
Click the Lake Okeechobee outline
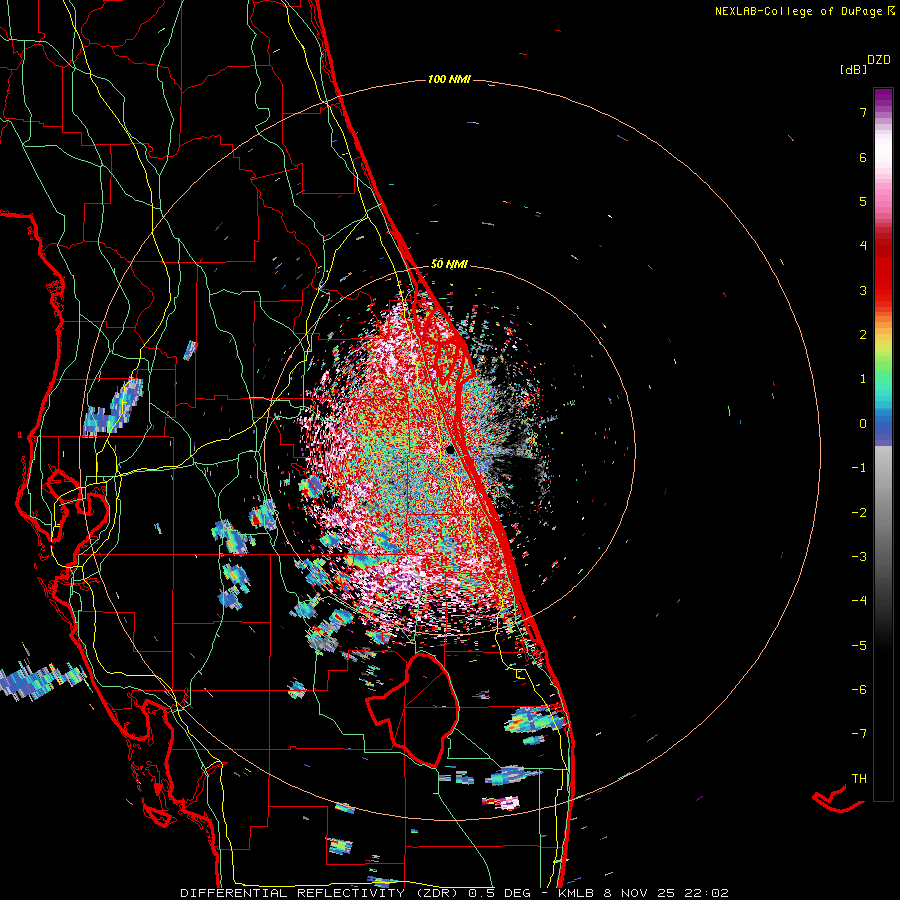[x=413, y=709]
